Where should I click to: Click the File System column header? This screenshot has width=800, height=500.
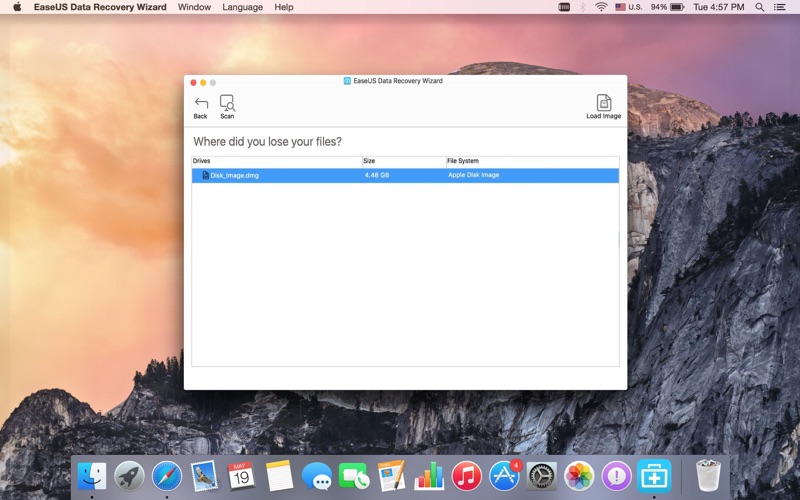click(531, 161)
